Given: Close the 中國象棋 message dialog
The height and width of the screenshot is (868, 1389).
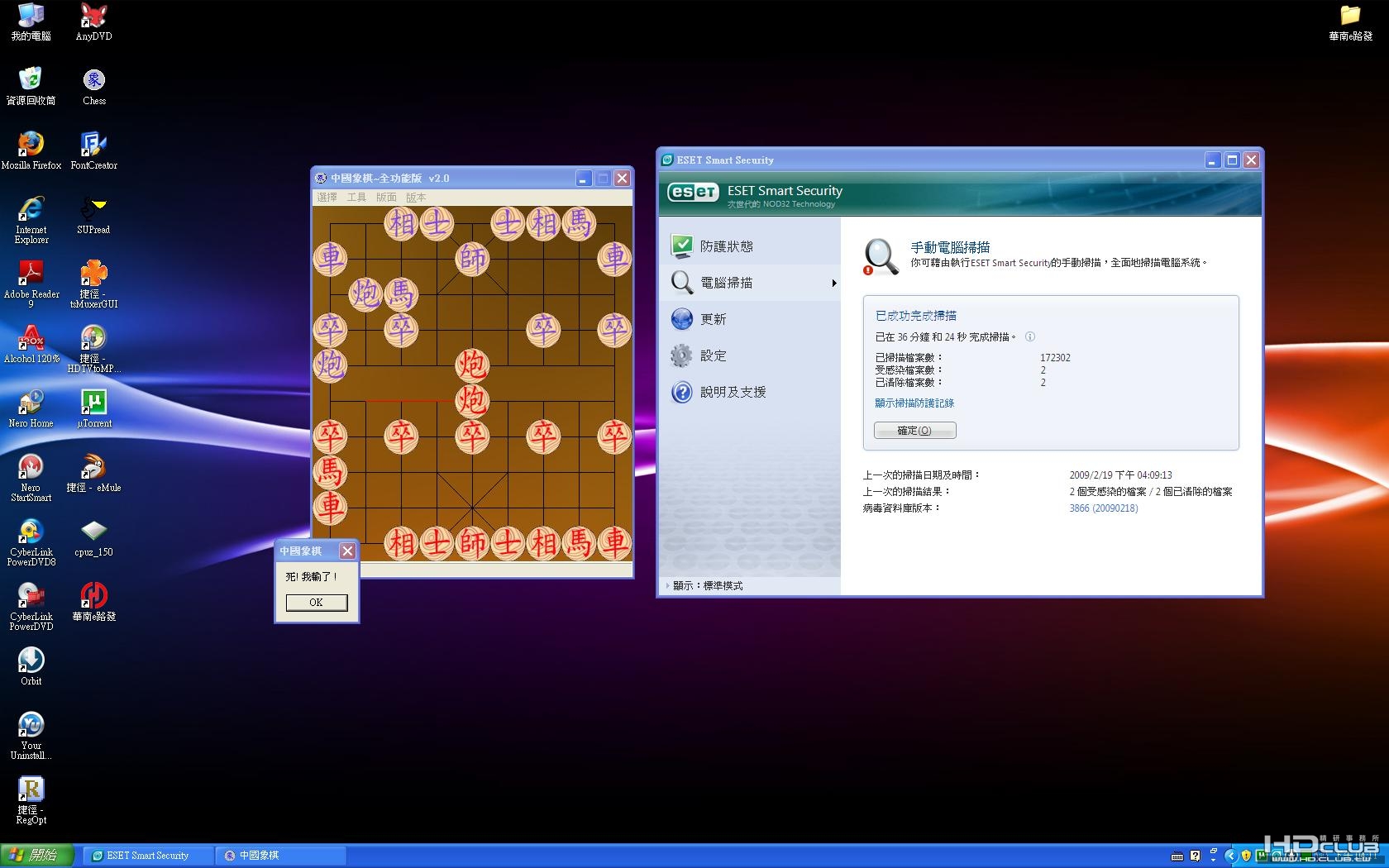Looking at the screenshot, I should [x=348, y=551].
